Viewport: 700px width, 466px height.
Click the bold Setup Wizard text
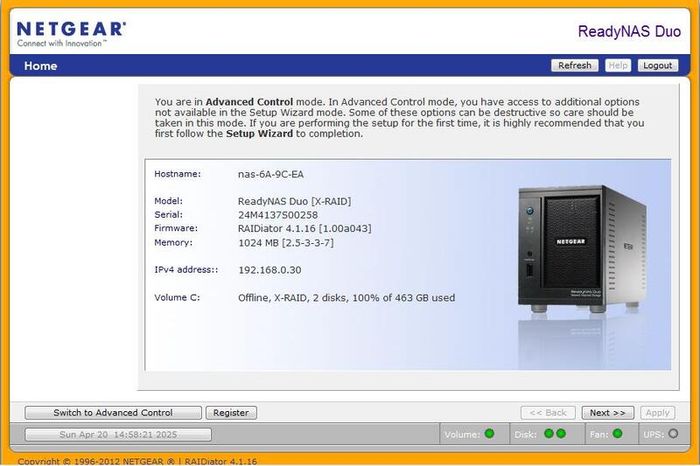pos(259,133)
